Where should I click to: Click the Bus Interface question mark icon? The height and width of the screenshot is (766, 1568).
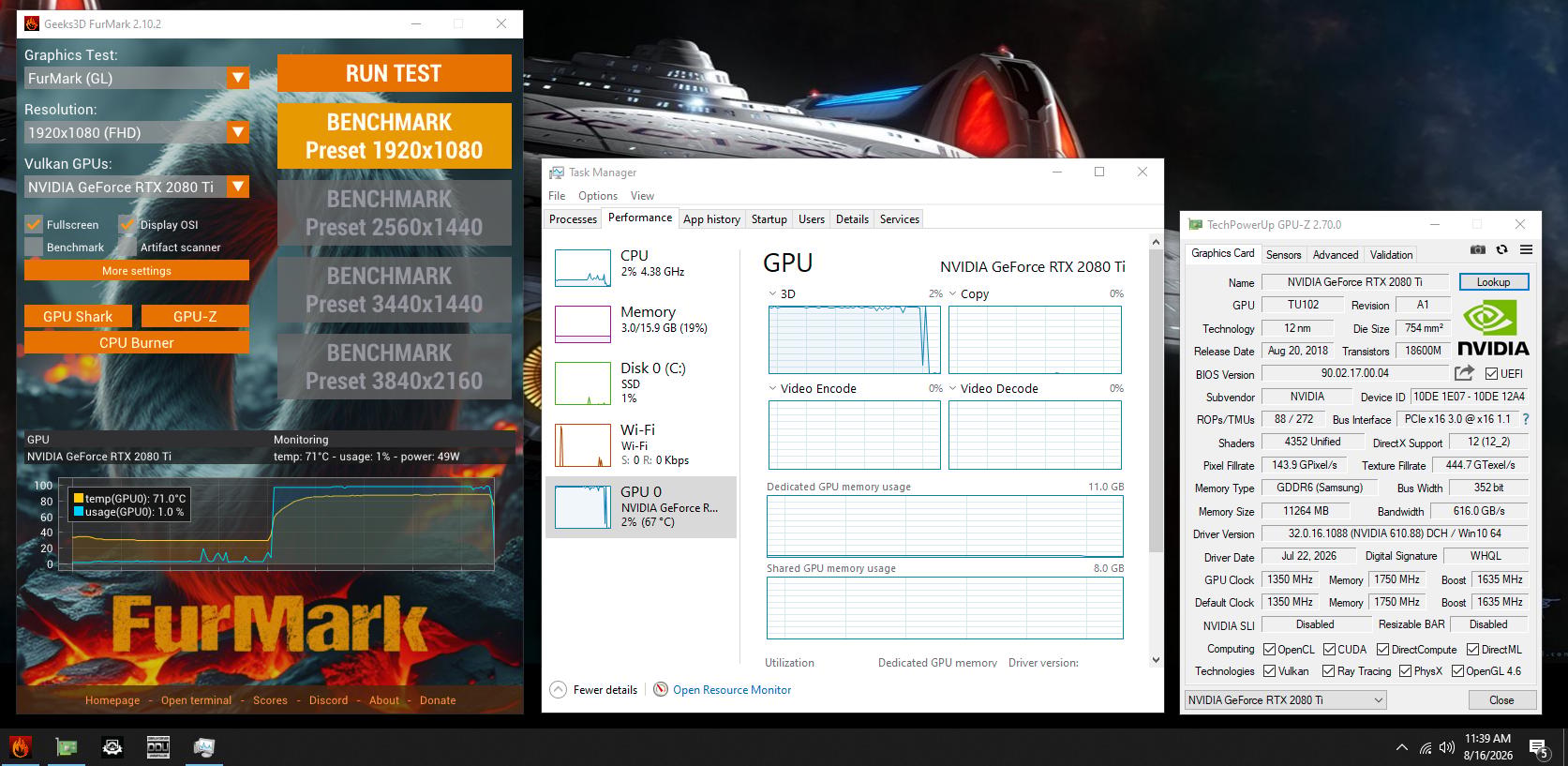(x=1526, y=419)
